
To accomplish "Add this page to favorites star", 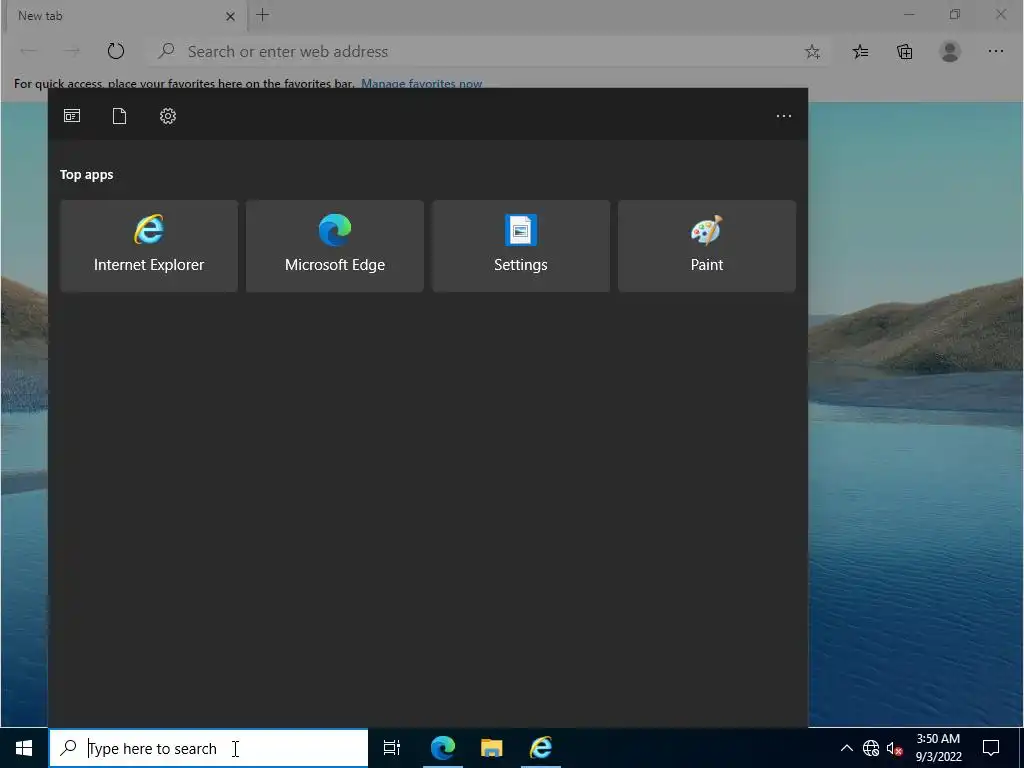I will (x=812, y=52).
